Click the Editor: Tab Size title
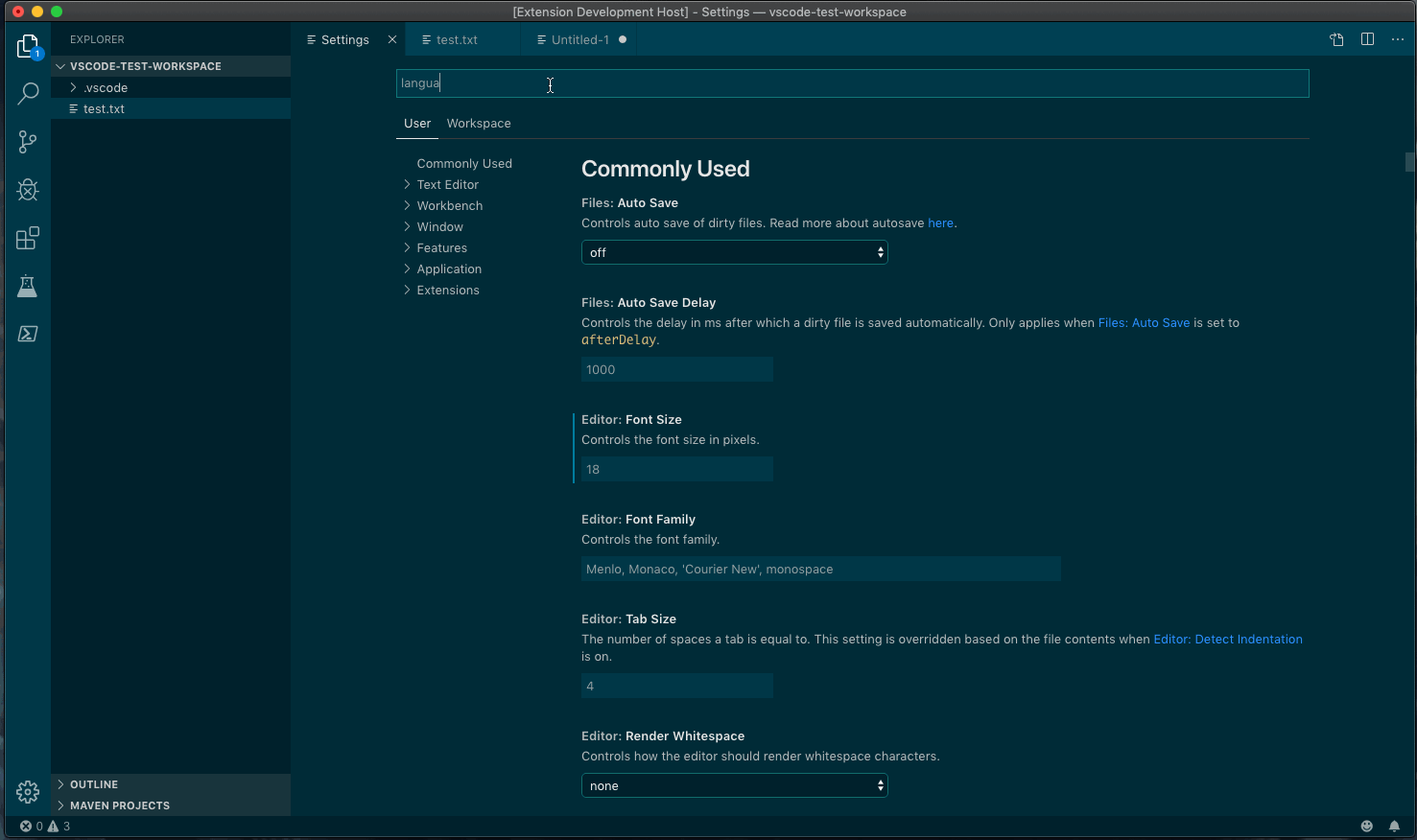1417x840 pixels. [x=628, y=619]
